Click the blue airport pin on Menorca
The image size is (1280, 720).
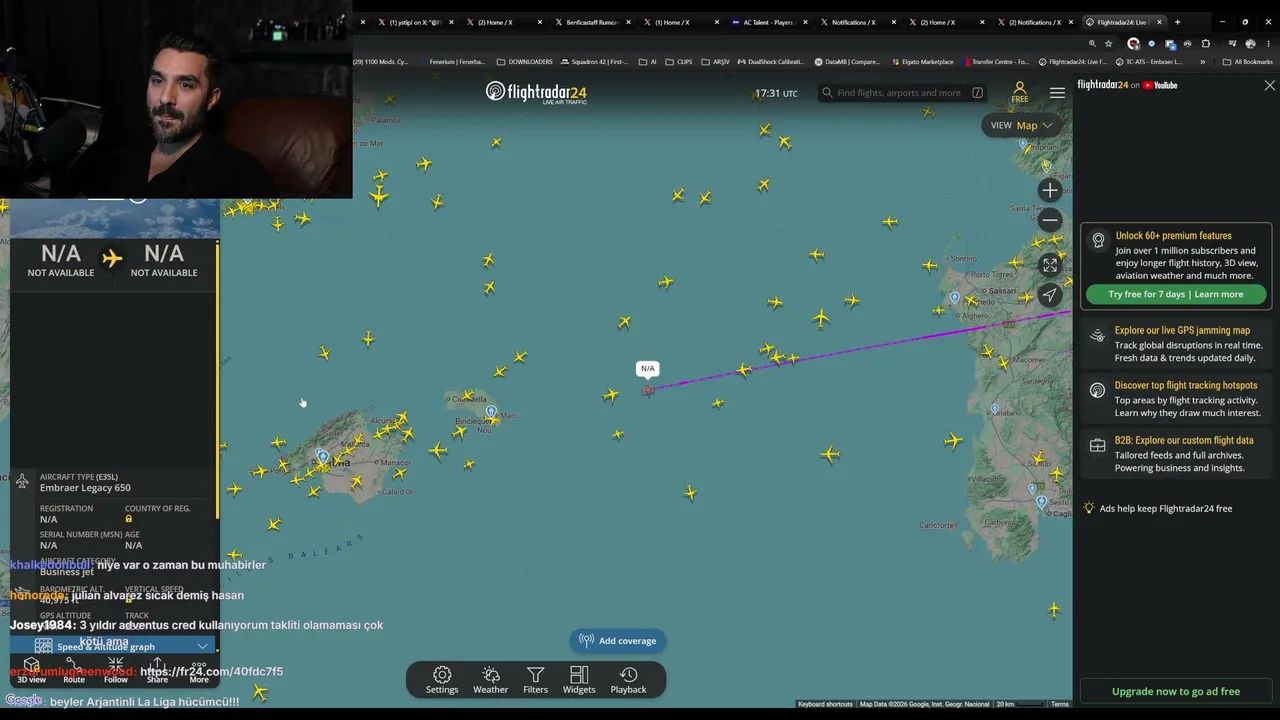point(491,412)
